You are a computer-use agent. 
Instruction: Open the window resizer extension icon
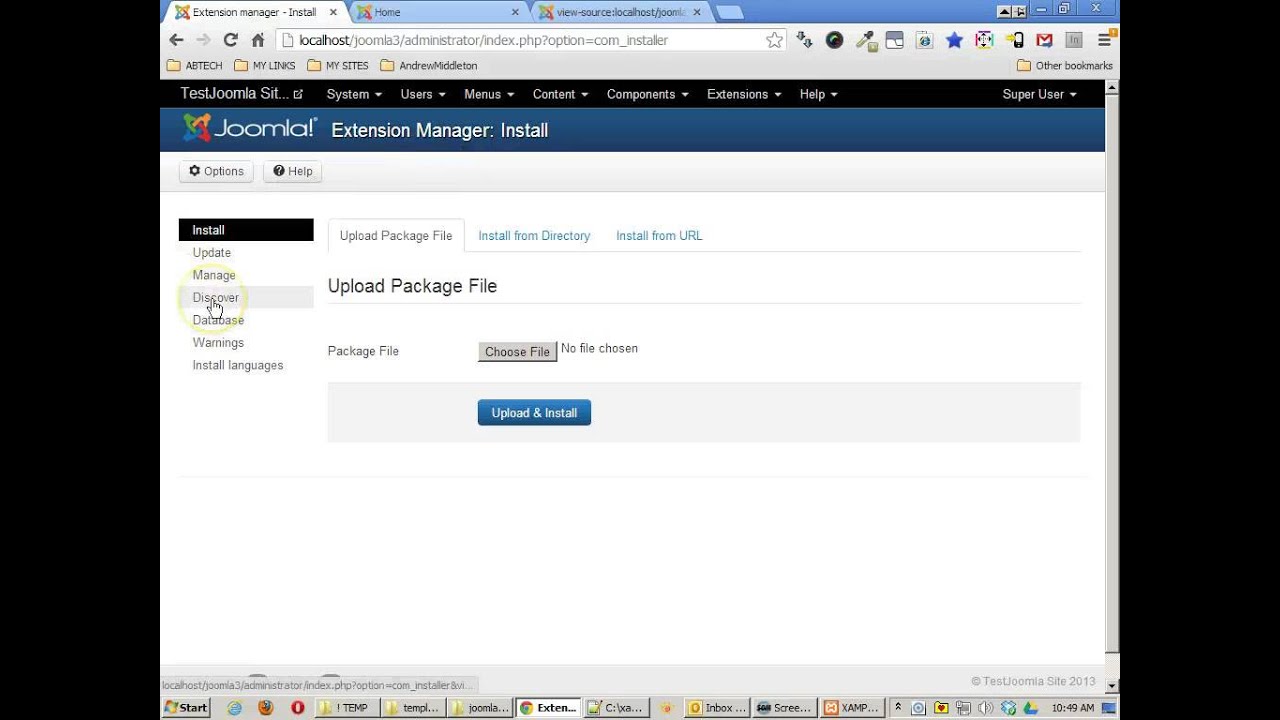point(984,40)
